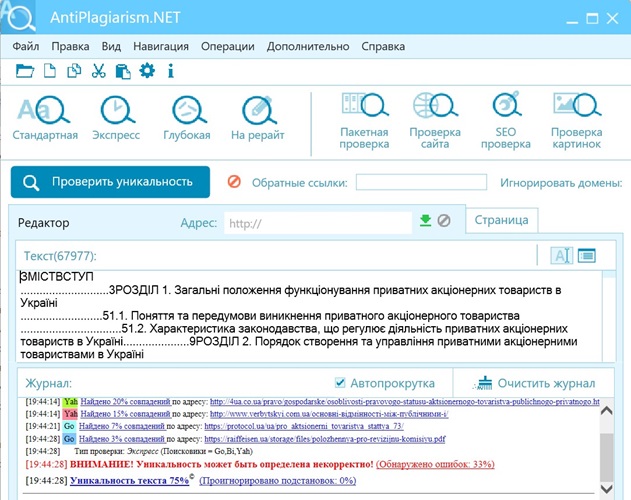
Task: Click Найдено 15% совпадений link
Action: pyautogui.click(x=126, y=413)
